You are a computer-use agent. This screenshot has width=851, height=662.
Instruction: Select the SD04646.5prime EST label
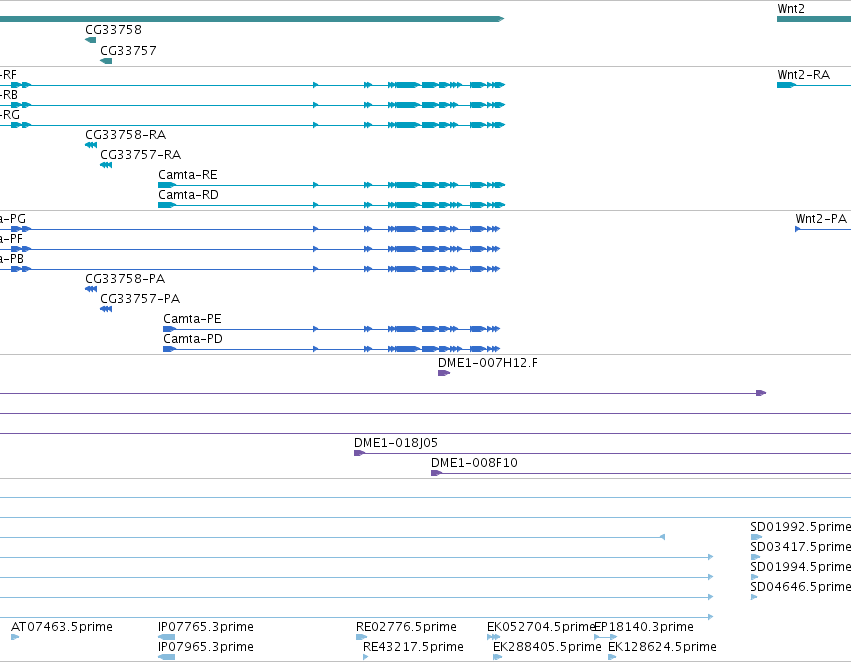point(801,587)
